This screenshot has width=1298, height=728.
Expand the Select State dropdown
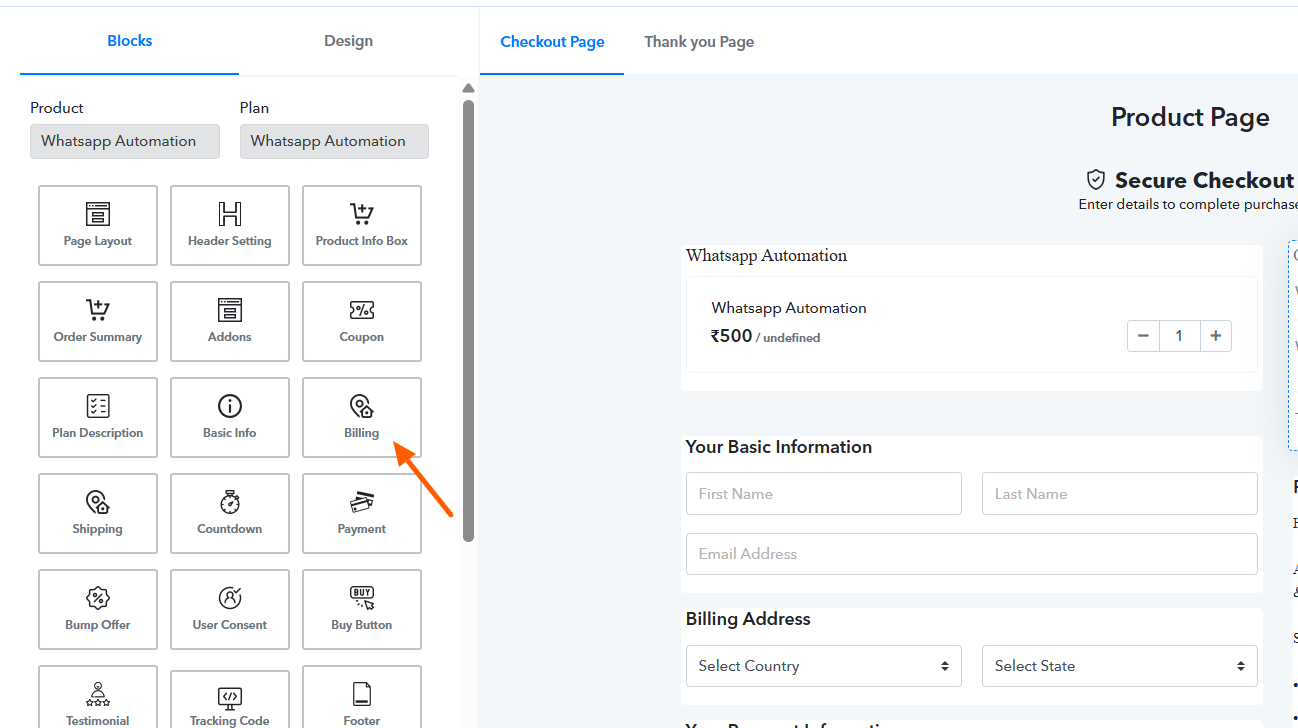[x=1119, y=666]
